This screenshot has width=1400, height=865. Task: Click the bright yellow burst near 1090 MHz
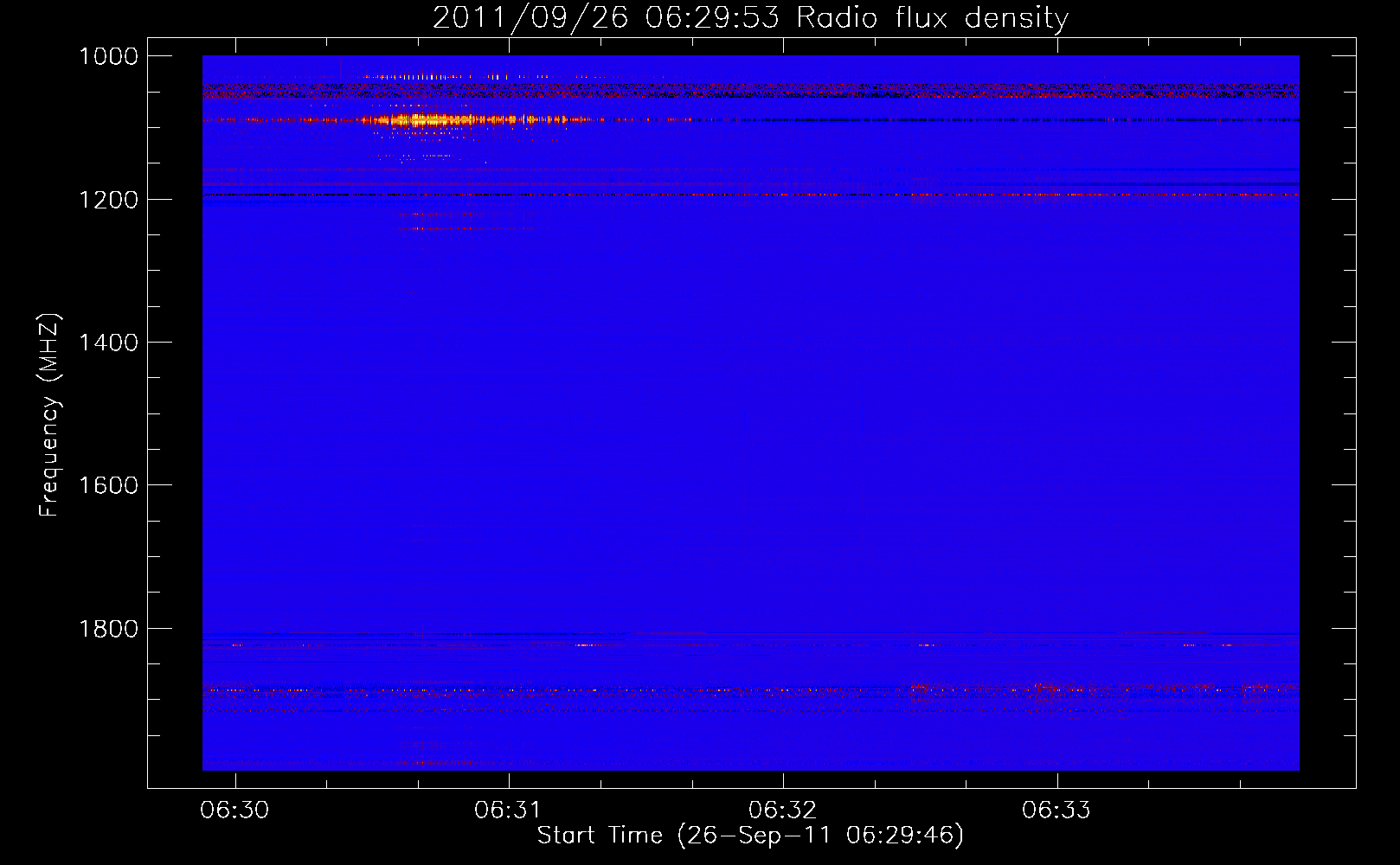[433, 119]
